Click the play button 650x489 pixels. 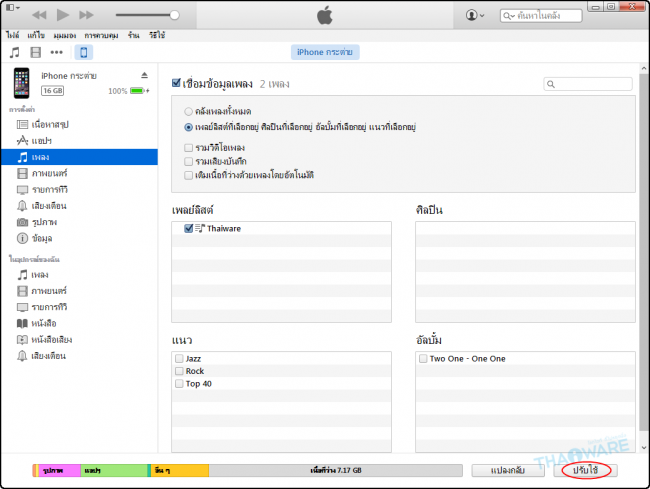[63, 15]
